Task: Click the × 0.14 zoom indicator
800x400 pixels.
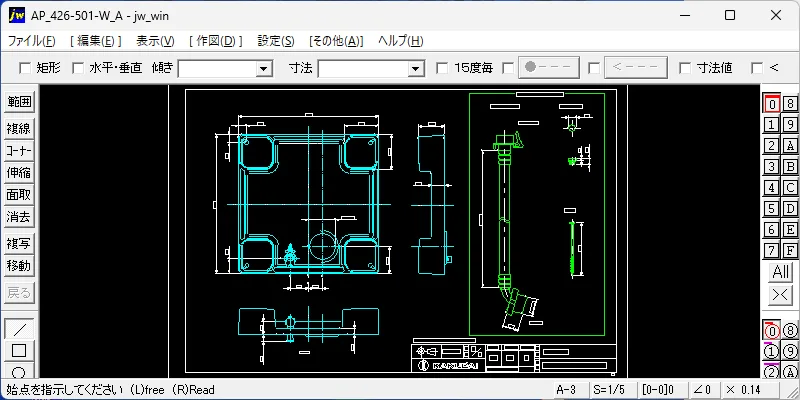Action: [748, 390]
